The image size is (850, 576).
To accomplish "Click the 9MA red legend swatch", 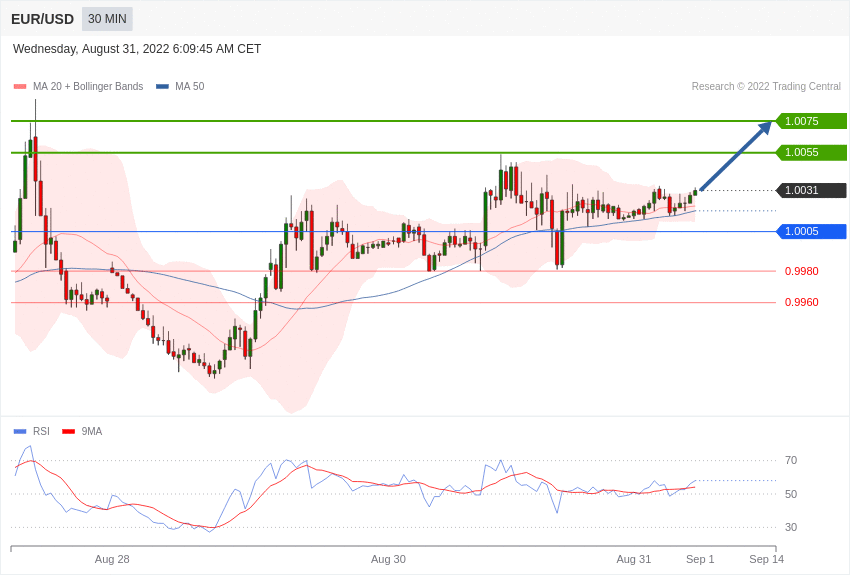I will pos(68,431).
